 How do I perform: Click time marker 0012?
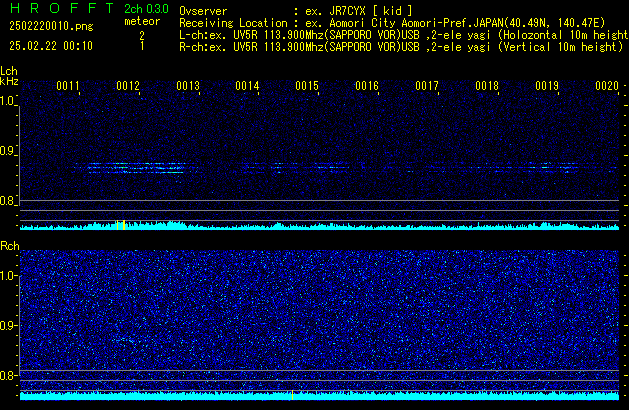click(x=128, y=86)
